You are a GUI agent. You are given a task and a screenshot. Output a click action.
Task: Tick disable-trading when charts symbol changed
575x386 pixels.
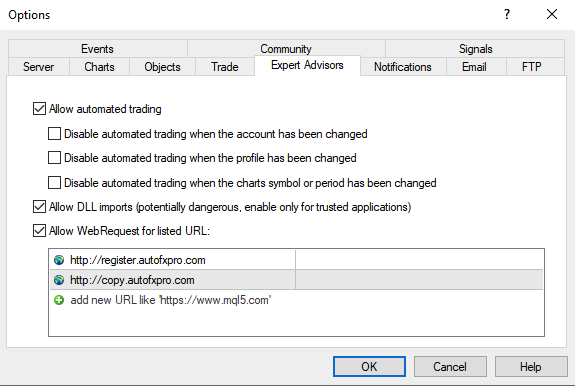coord(54,183)
